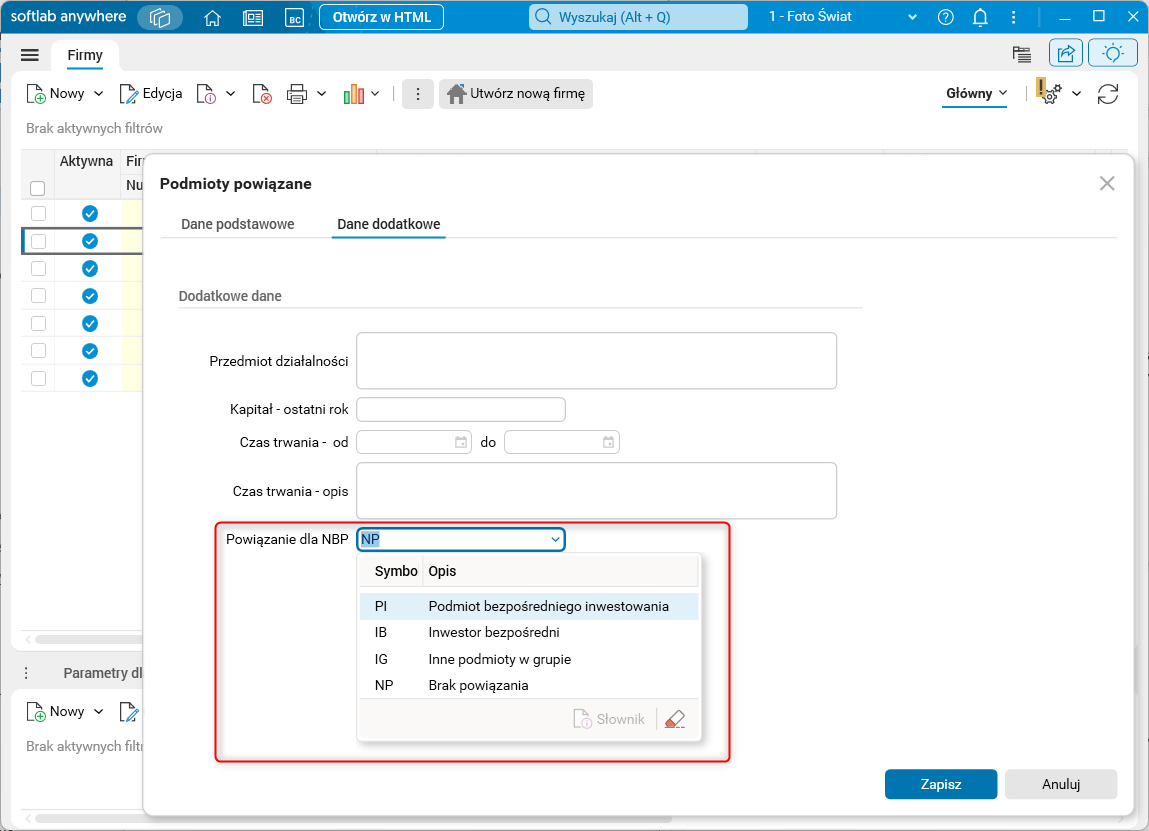Click the refresh icon
The height and width of the screenshot is (831, 1149).
pyautogui.click(x=1108, y=94)
